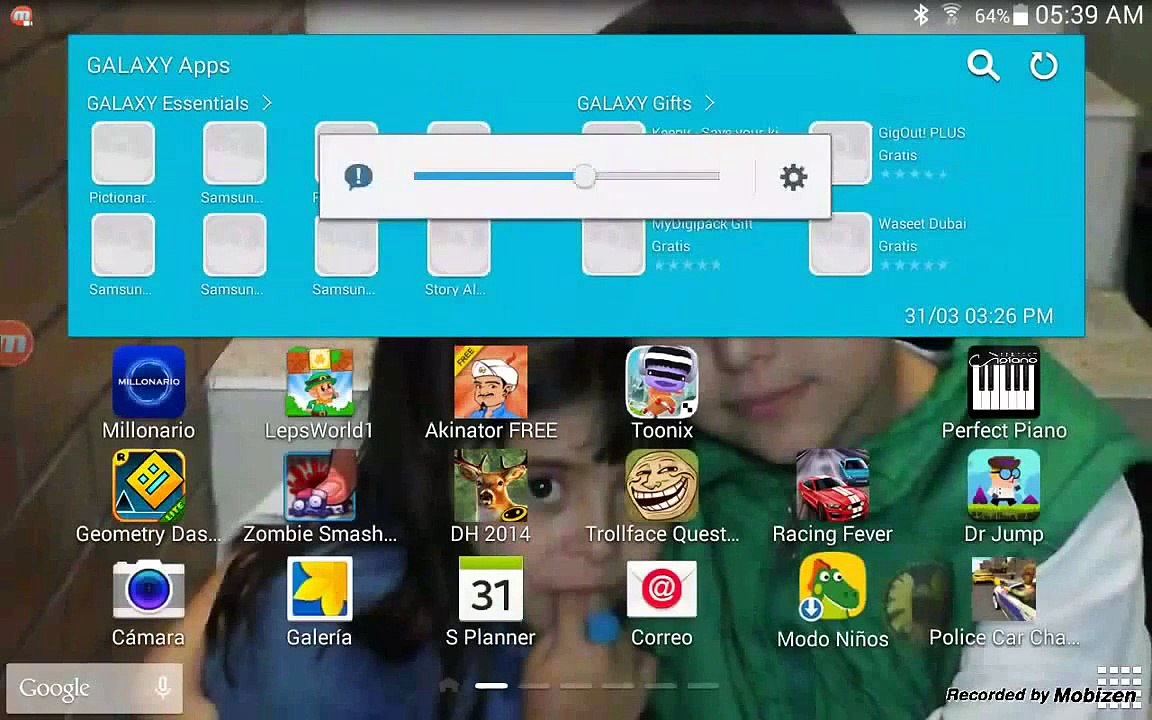This screenshot has width=1152, height=720.
Task: Open S Planner calendar app
Action: coord(491,588)
